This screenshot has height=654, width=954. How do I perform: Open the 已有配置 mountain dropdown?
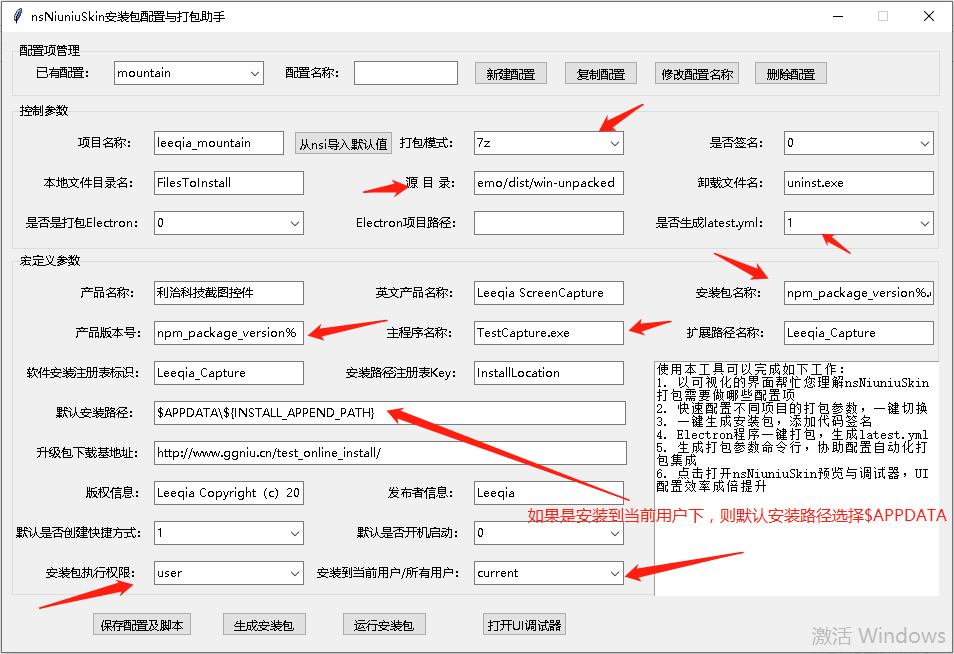click(189, 73)
